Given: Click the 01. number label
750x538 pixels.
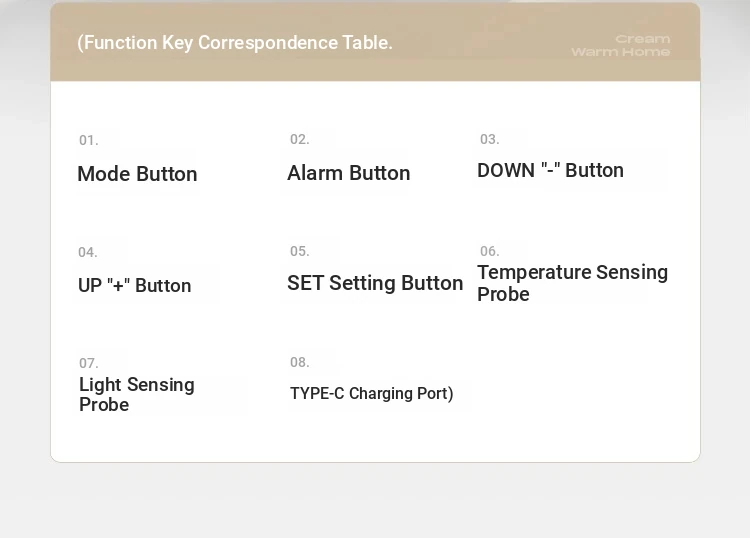Looking at the screenshot, I should click(x=88, y=140).
